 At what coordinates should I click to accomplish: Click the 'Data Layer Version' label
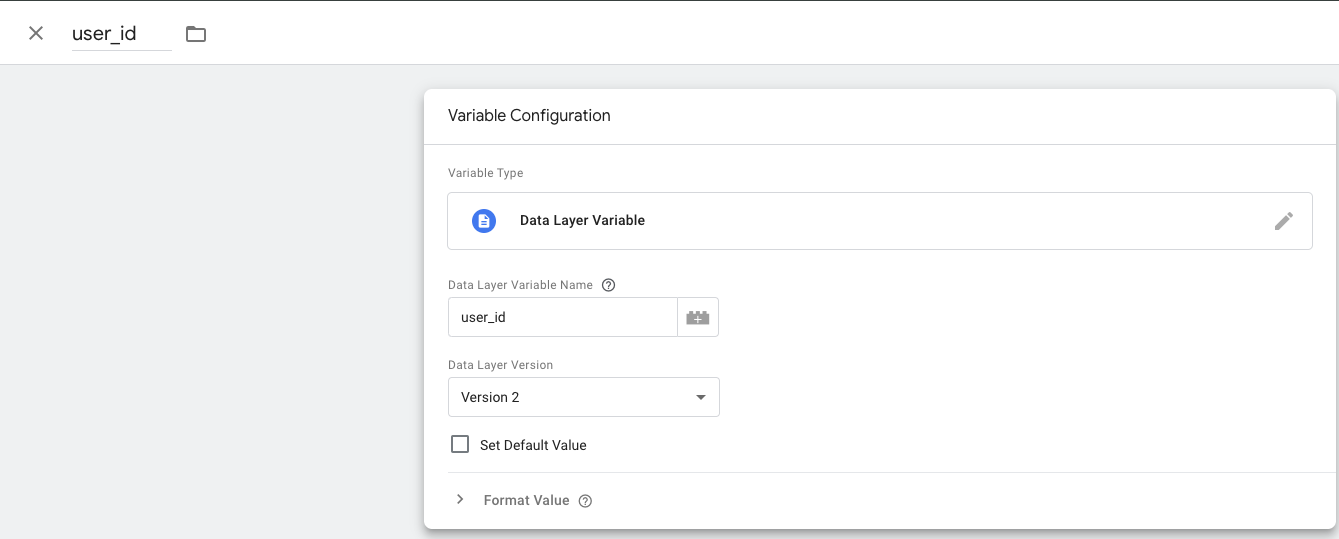click(x=500, y=365)
